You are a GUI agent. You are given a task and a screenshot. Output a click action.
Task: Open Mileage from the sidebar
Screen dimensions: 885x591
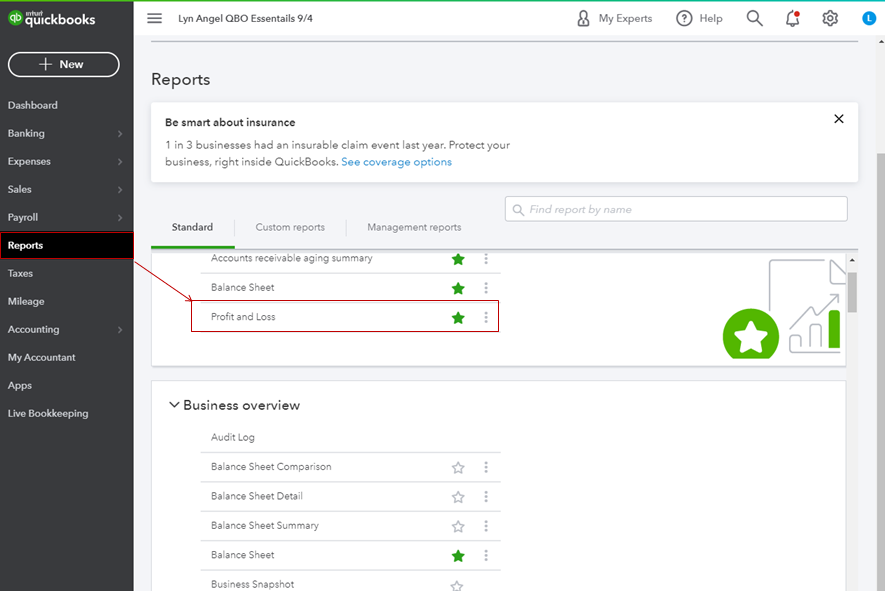[x=26, y=301]
